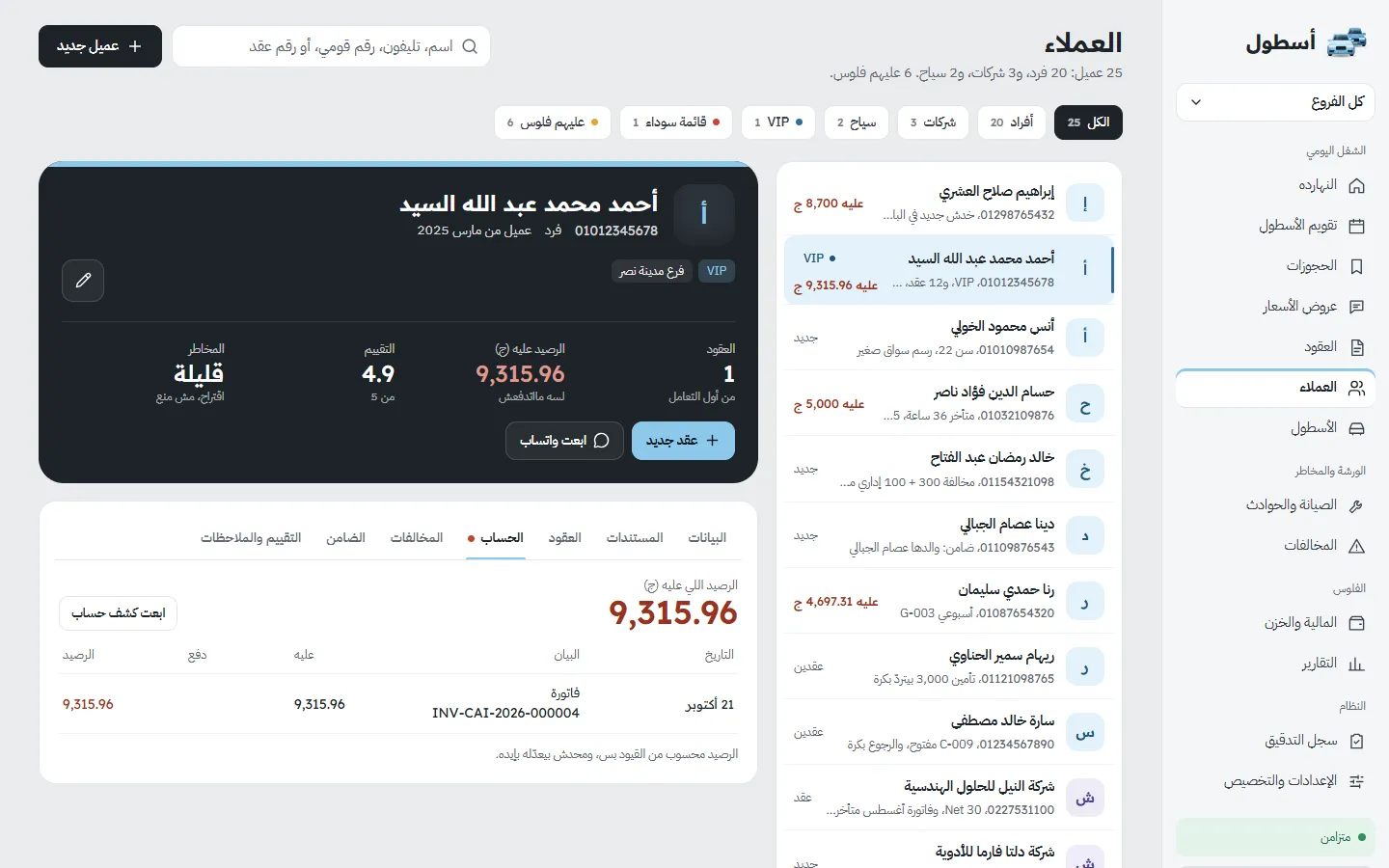Image resolution: width=1389 pixels, height=868 pixels.
Task: Click the pencil edit icon on customer card
Action: click(x=83, y=281)
